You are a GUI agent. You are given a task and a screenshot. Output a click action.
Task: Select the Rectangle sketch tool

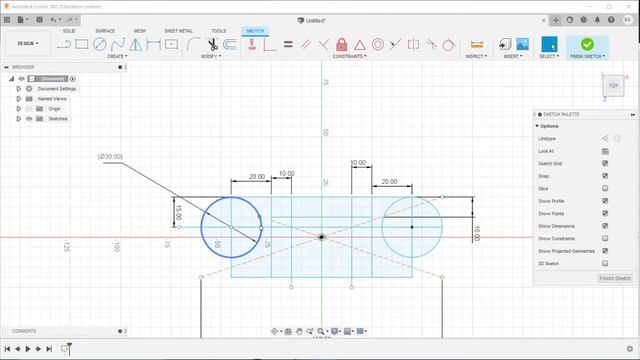82,44
